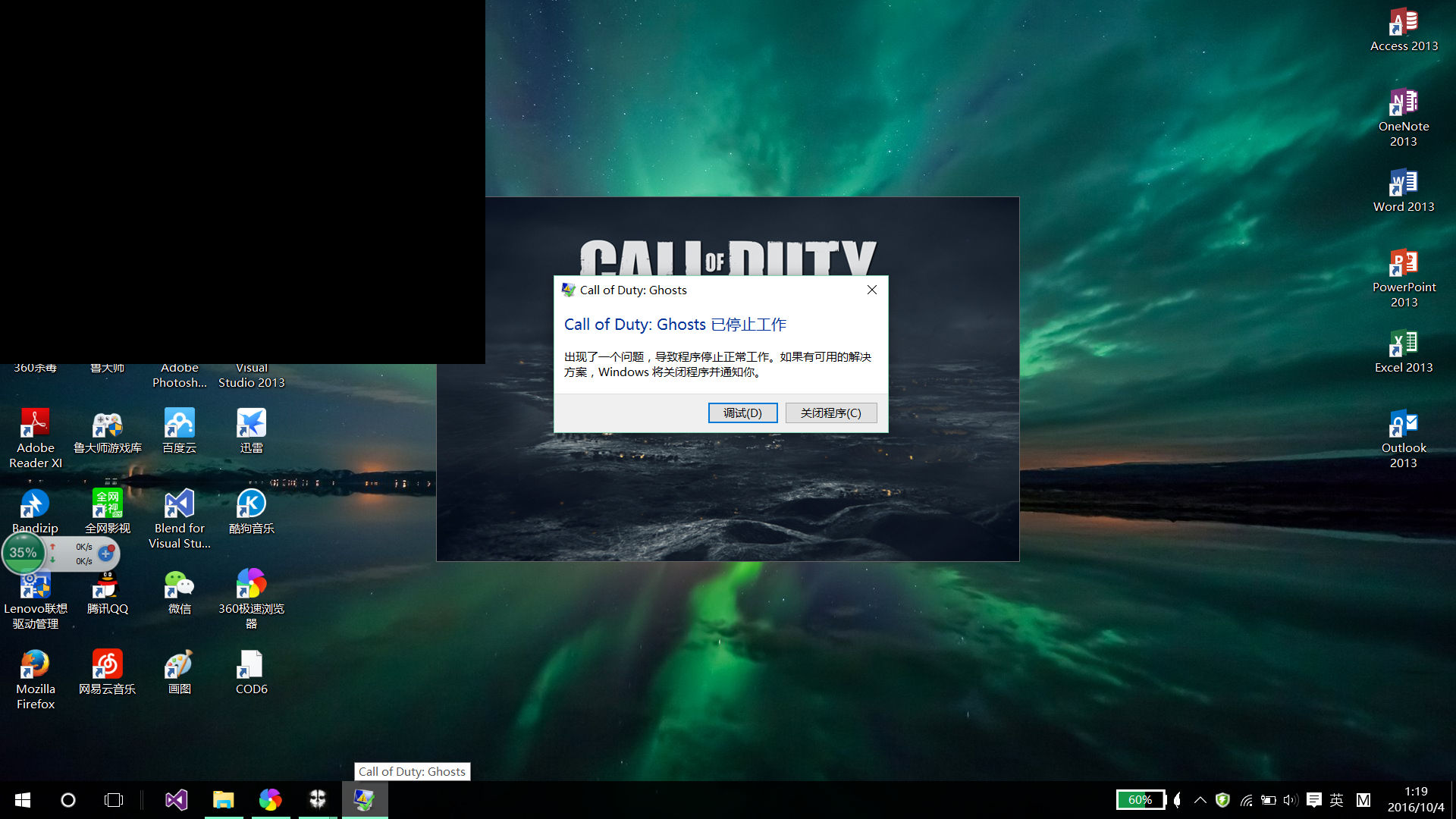Click the Debug (调试) button

[742, 413]
